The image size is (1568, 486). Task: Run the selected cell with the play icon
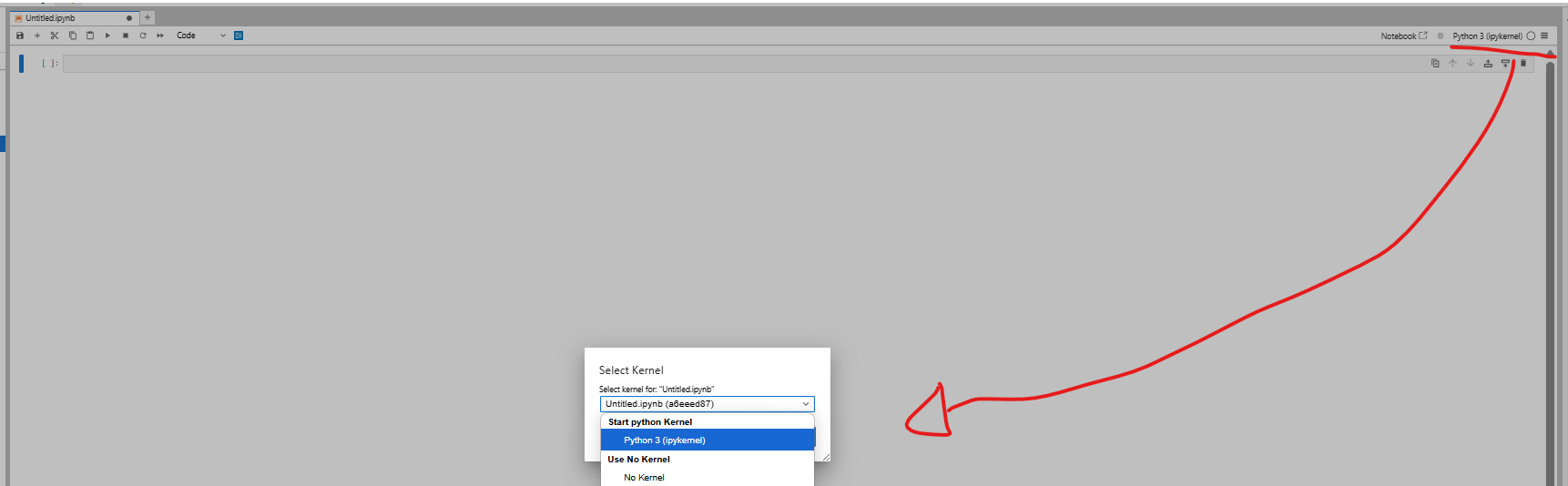[107, 35]
